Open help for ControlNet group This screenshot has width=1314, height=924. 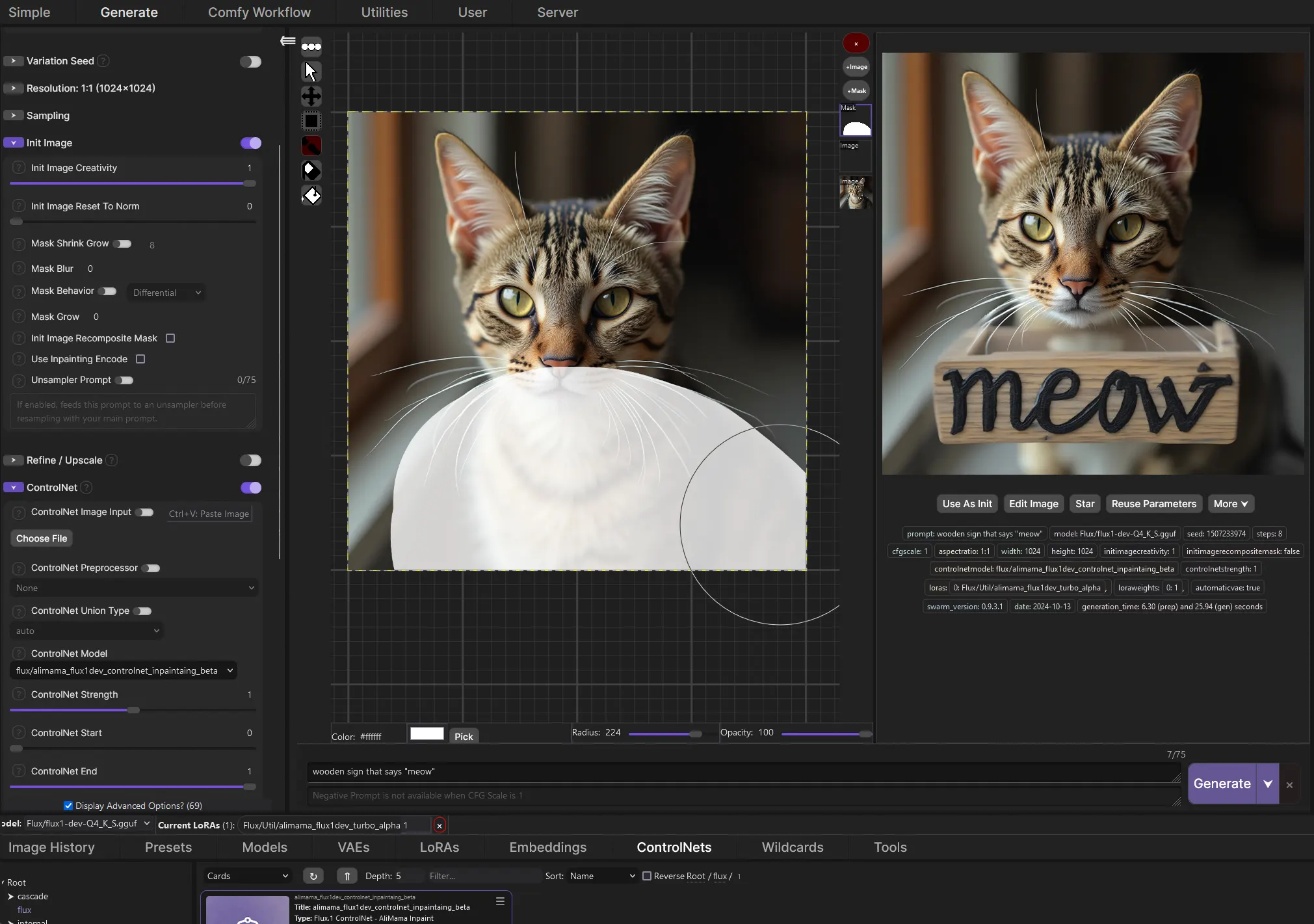(86, 488)
